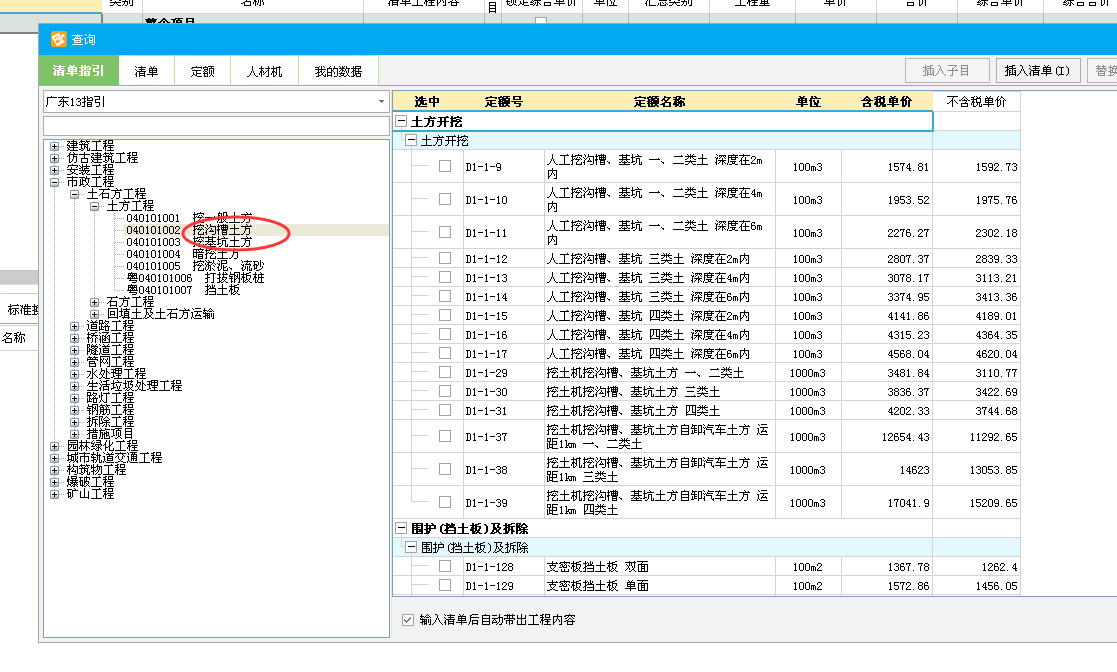
Task: Click the 插入子目 button
Action: tap(946, 71)
